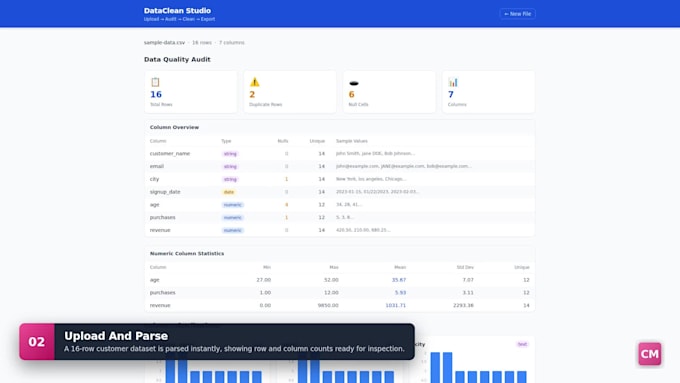
Task: Select the purchases row in Column Overview
Action: point(340,217)
